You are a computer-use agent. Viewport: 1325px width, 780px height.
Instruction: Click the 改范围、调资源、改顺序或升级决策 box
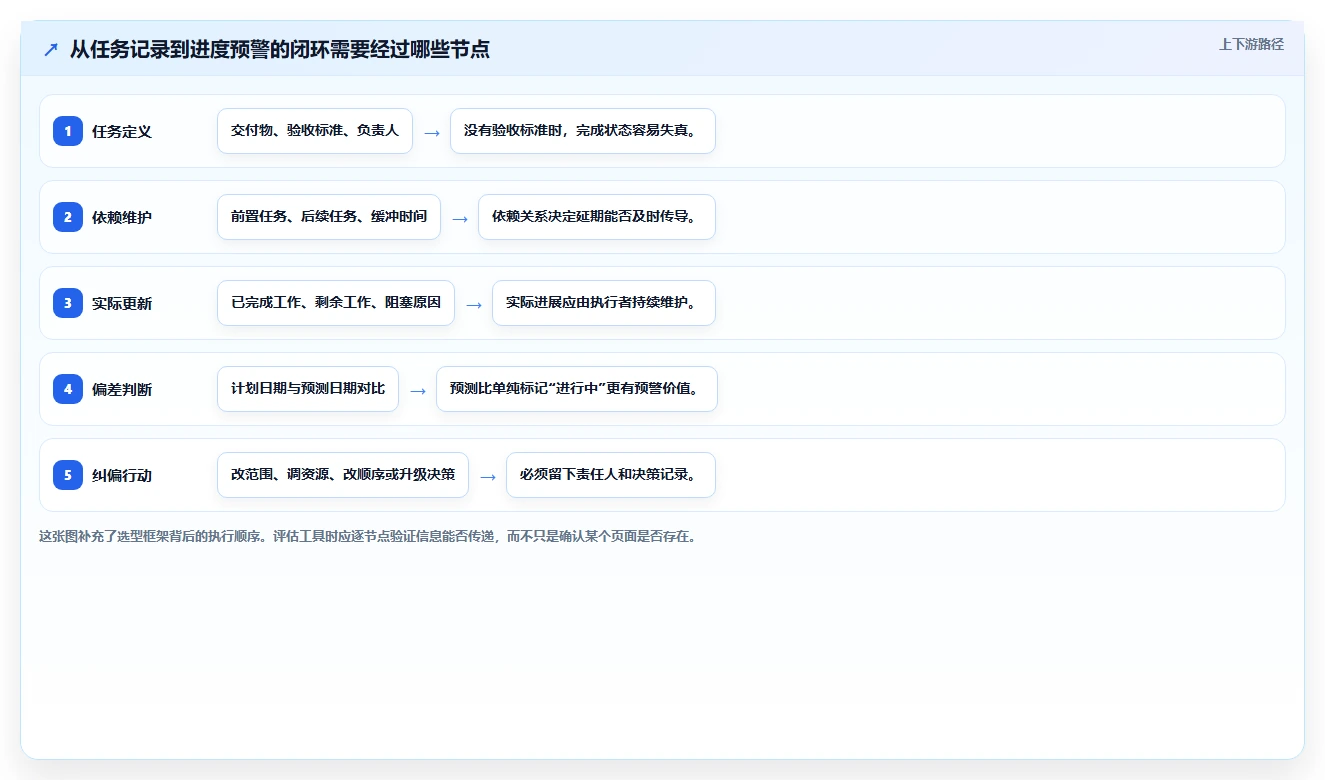(x=343, y=475)
